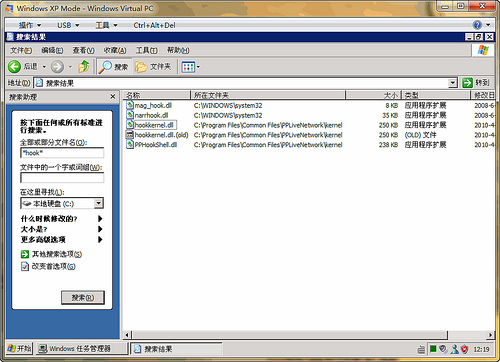Screen dimensions: 500x362
Task: Toggle the Folders toolbar button
Action: [153, 67]
